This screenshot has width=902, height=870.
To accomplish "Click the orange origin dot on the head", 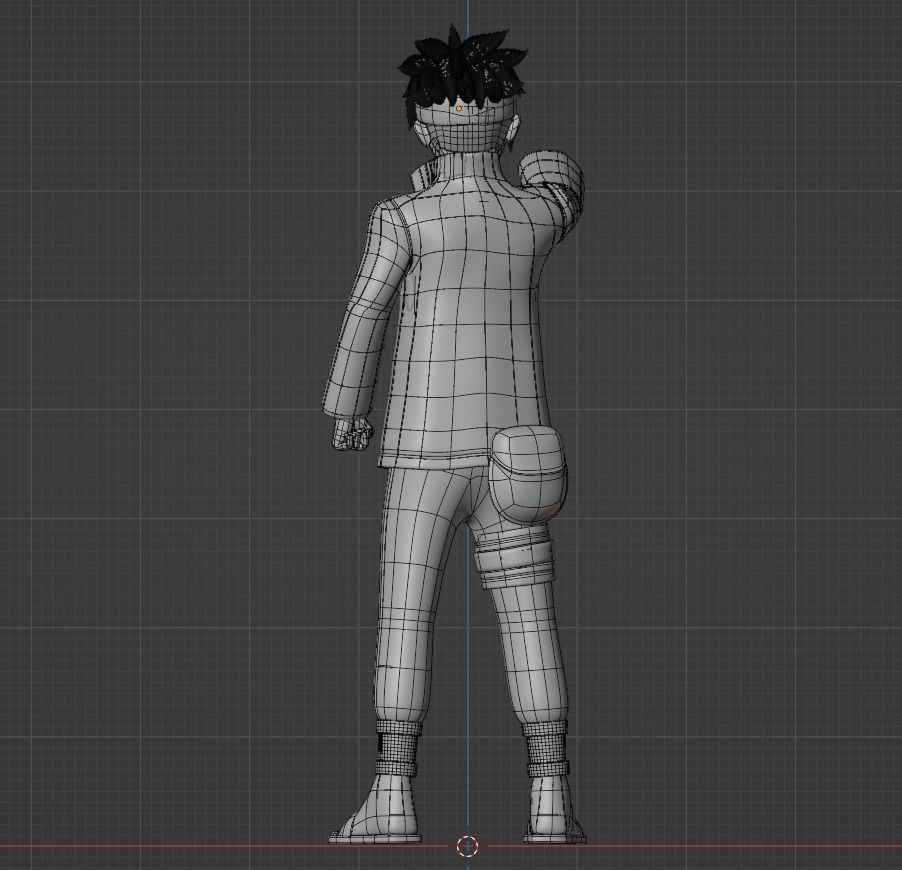I will pos(458,108).
